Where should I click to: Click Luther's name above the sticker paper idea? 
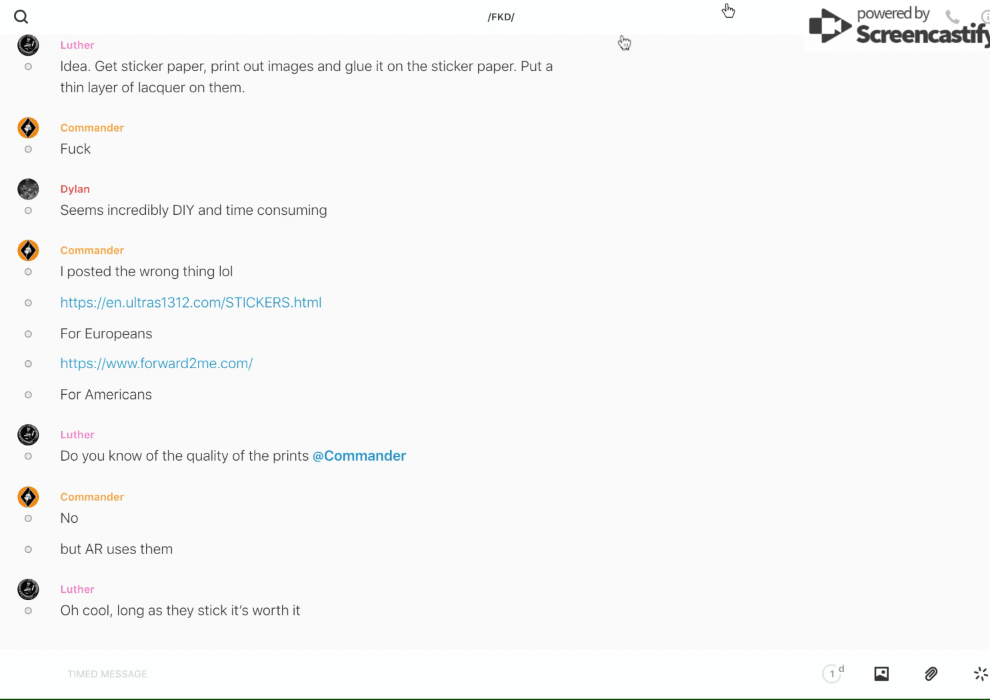tap(77, 45)
